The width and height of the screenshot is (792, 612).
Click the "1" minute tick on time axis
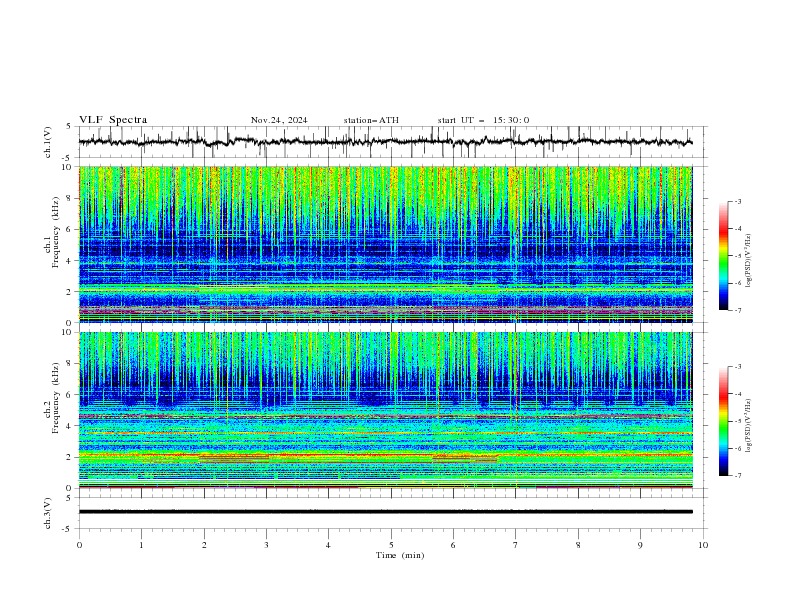click(141, 545)
